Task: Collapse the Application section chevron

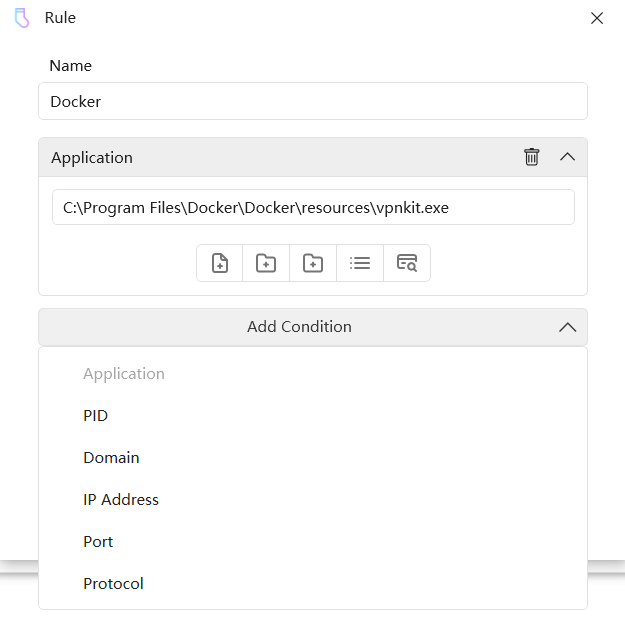Action: (567, 157)
